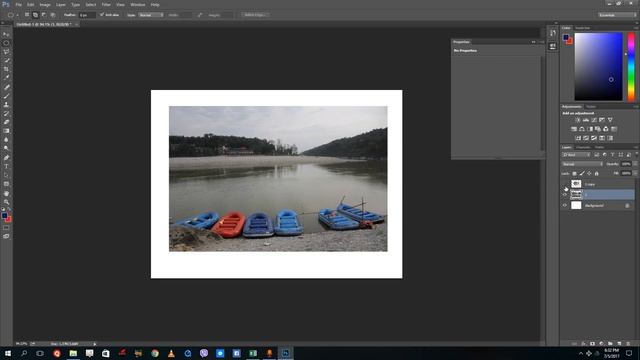Click the hue spectrum slider in Color panel
Image resolution: width=640 pixels, height=360 pixels.
tap(631, 67)
